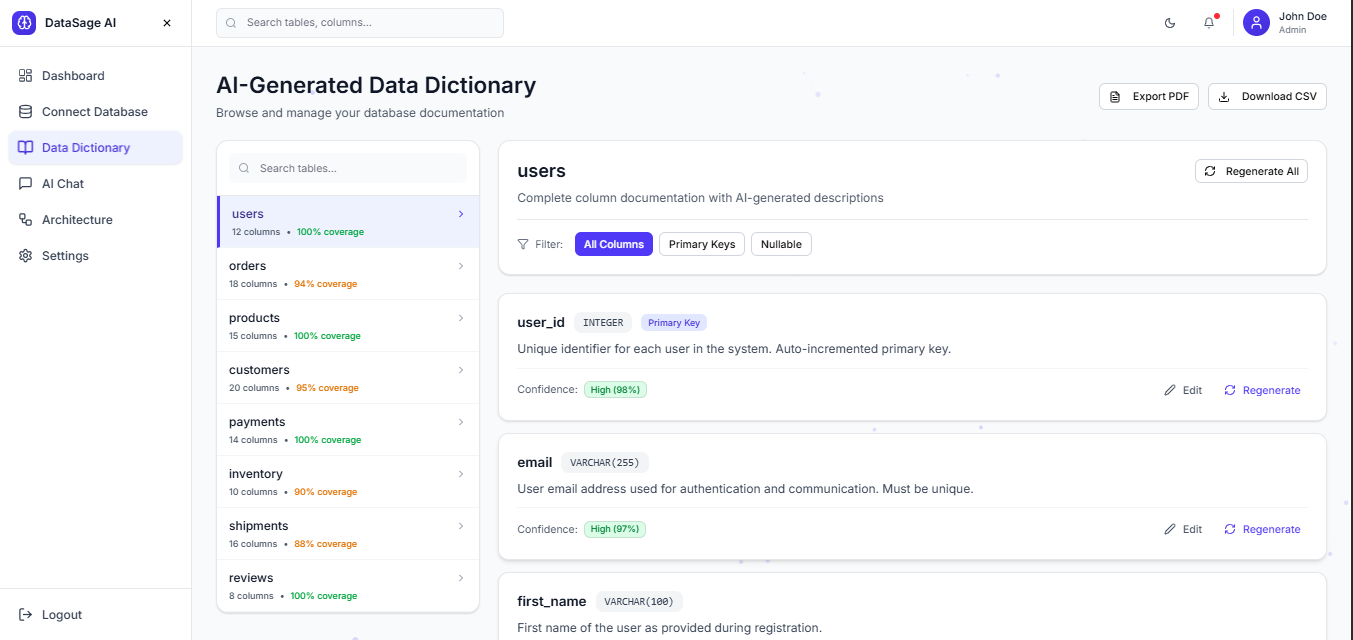Select the payments table name
1353x640 pixels.
[x=257, y=422]
